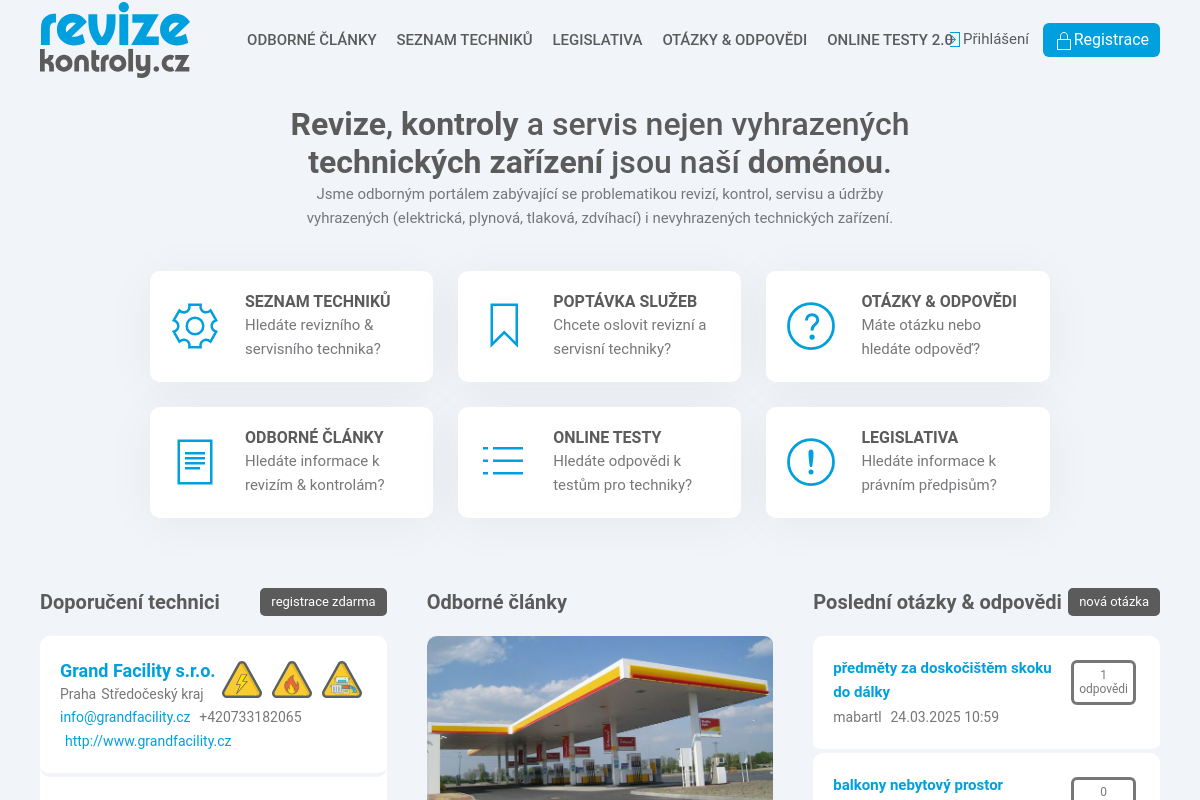The height and width of the screenshot is (800, 1200).
Task: Click the bookmark icon for Poptávka služeb
Action: click(x=504, y=326)
